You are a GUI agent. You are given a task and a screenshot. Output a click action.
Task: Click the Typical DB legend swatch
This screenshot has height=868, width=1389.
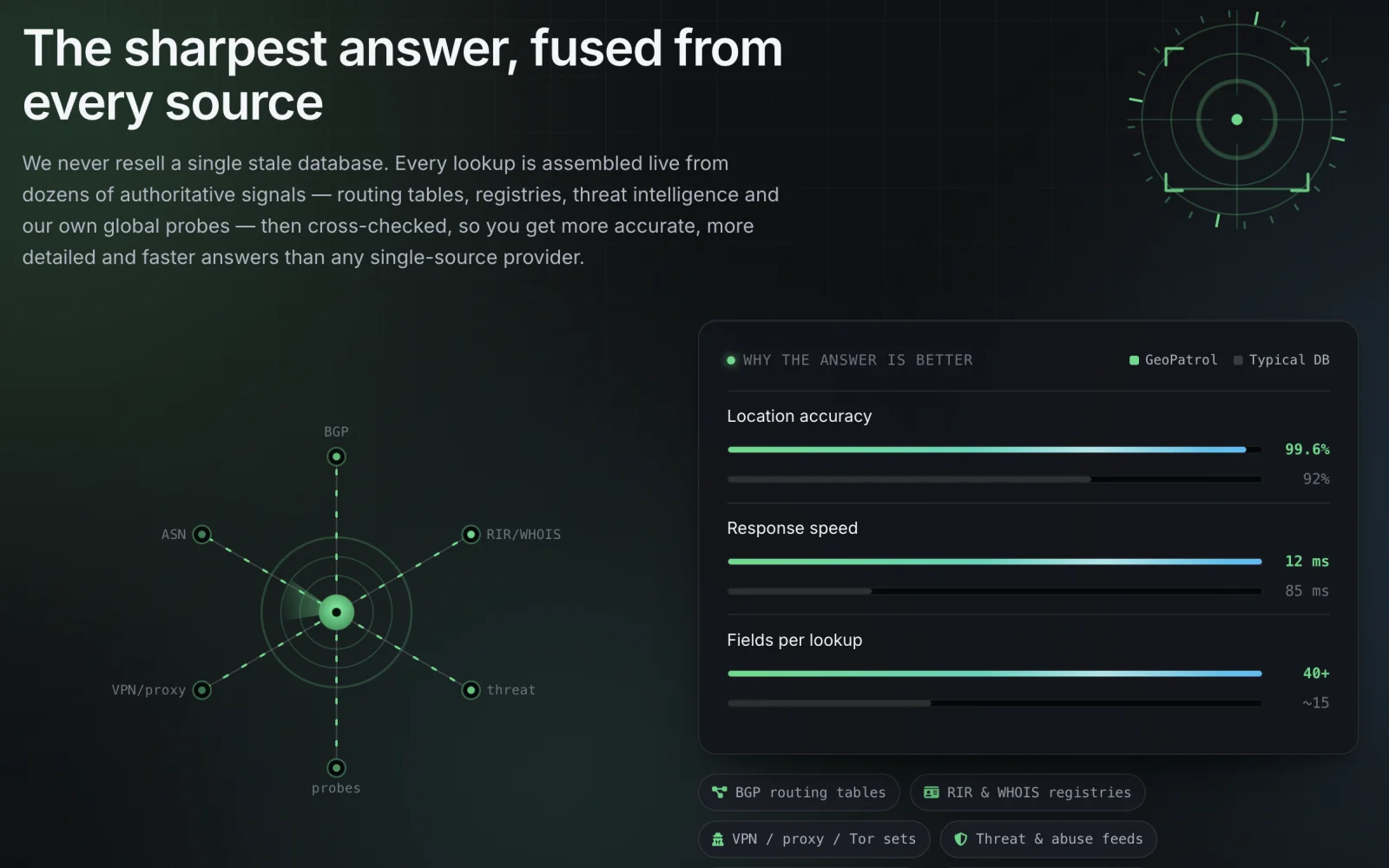click(1238, 360)
